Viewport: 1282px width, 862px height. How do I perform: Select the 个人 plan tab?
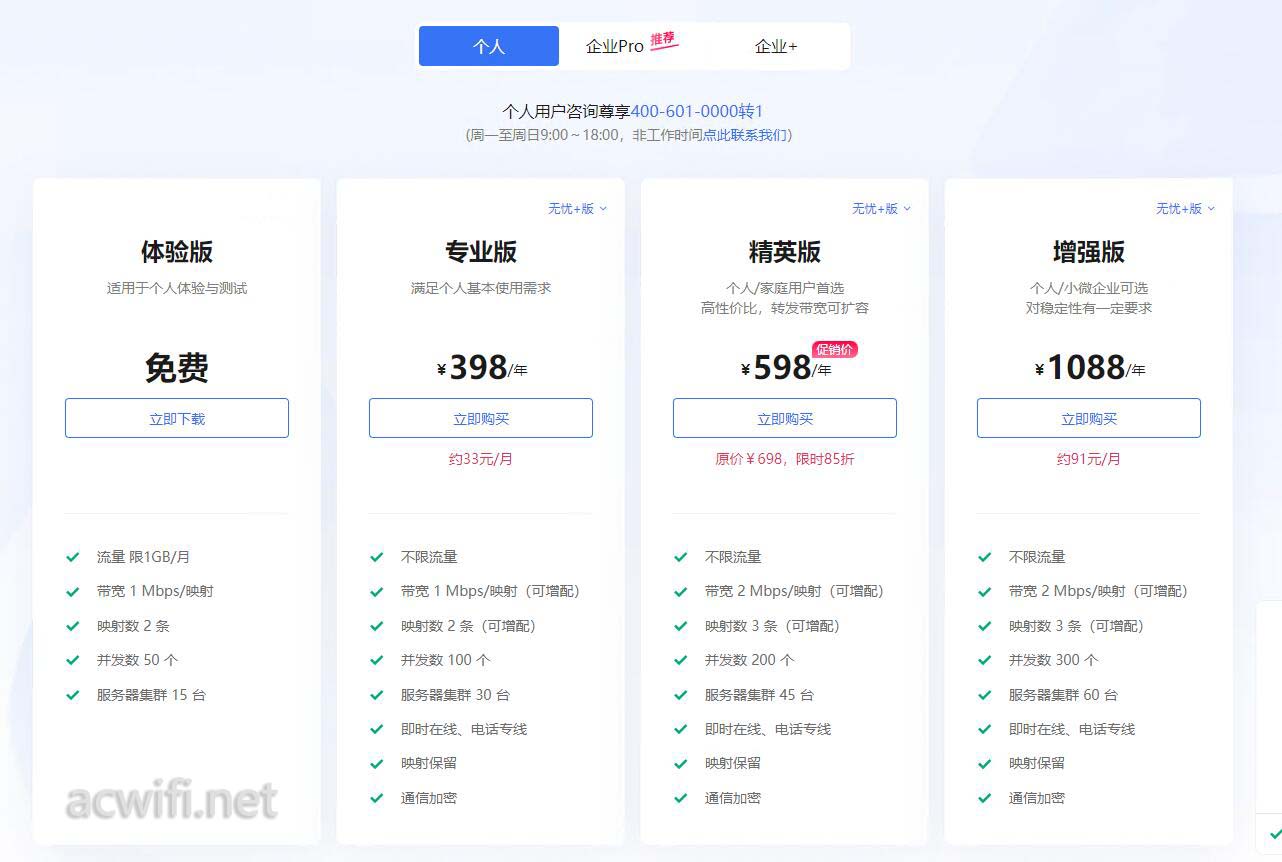(488, 46)
